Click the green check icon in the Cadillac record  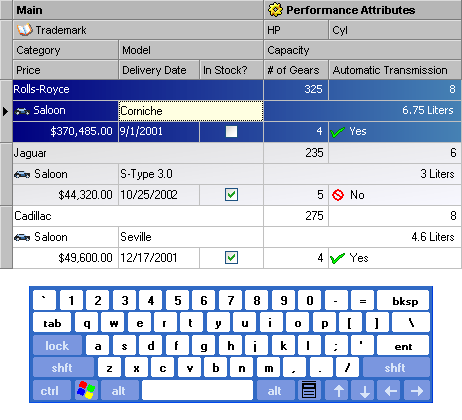[x=337, y=258]
